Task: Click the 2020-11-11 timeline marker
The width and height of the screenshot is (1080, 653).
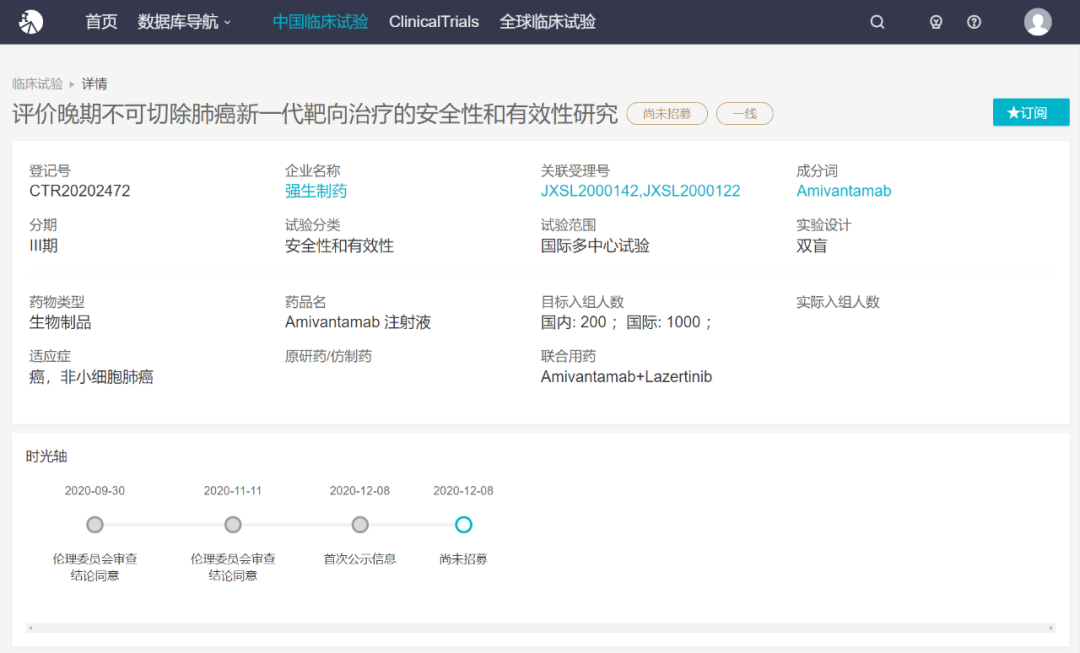Action: pyautogui.click(x=233, y=525)
